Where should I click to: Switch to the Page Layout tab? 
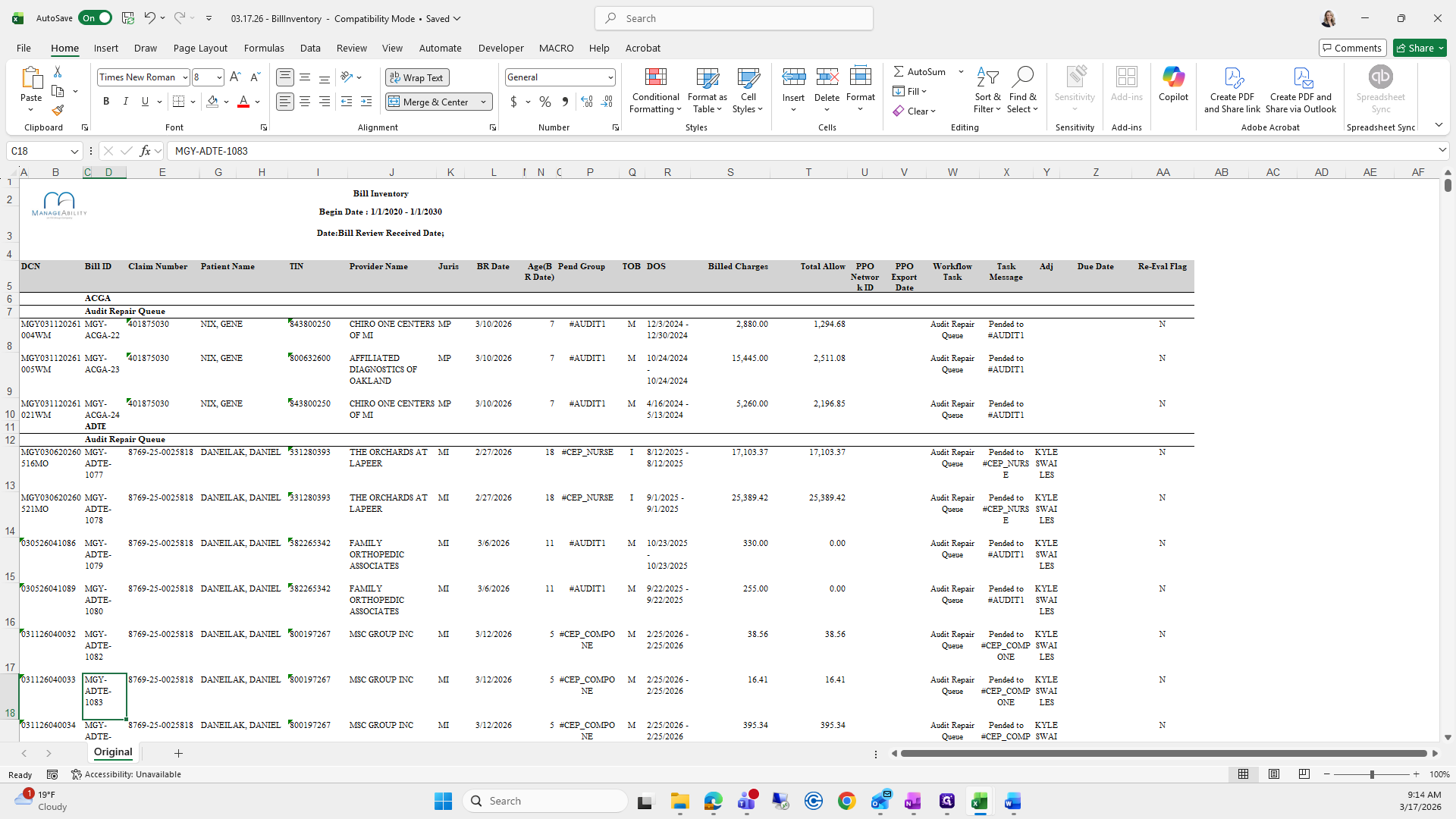(200, 48)
